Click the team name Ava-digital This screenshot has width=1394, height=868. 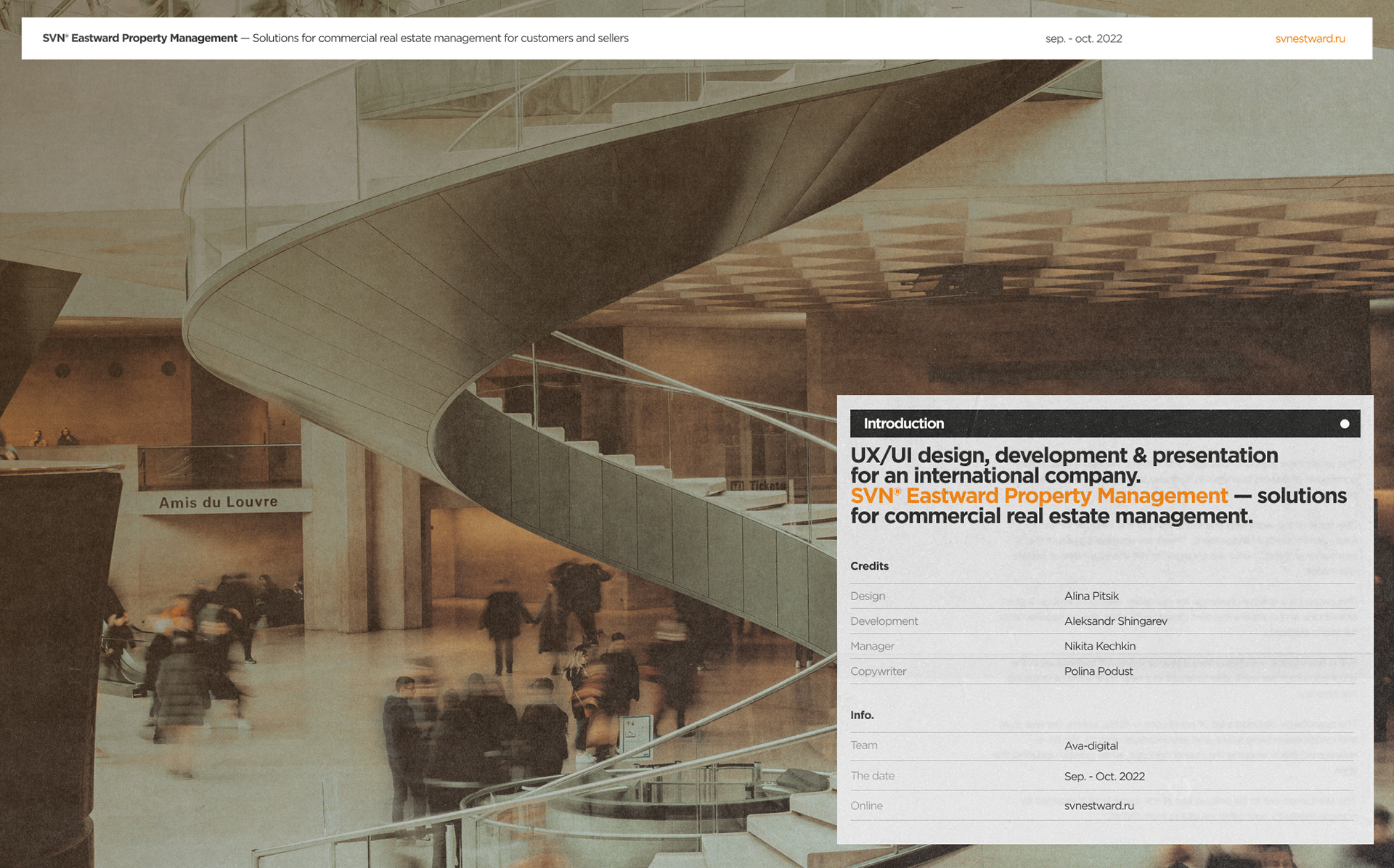pyautogui.click(x=1091, y=746)
